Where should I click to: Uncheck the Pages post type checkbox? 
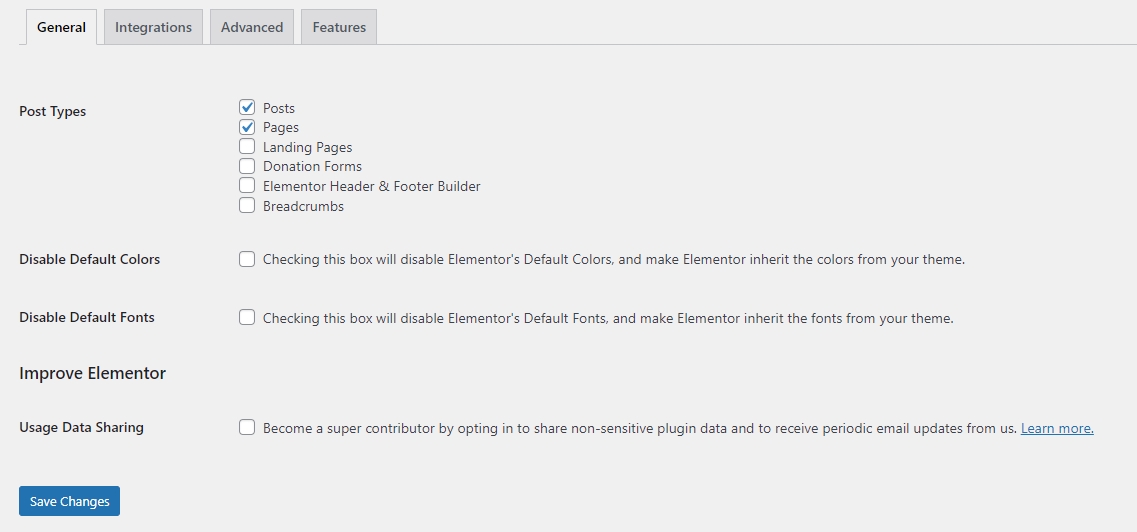[x=247, y=127]
